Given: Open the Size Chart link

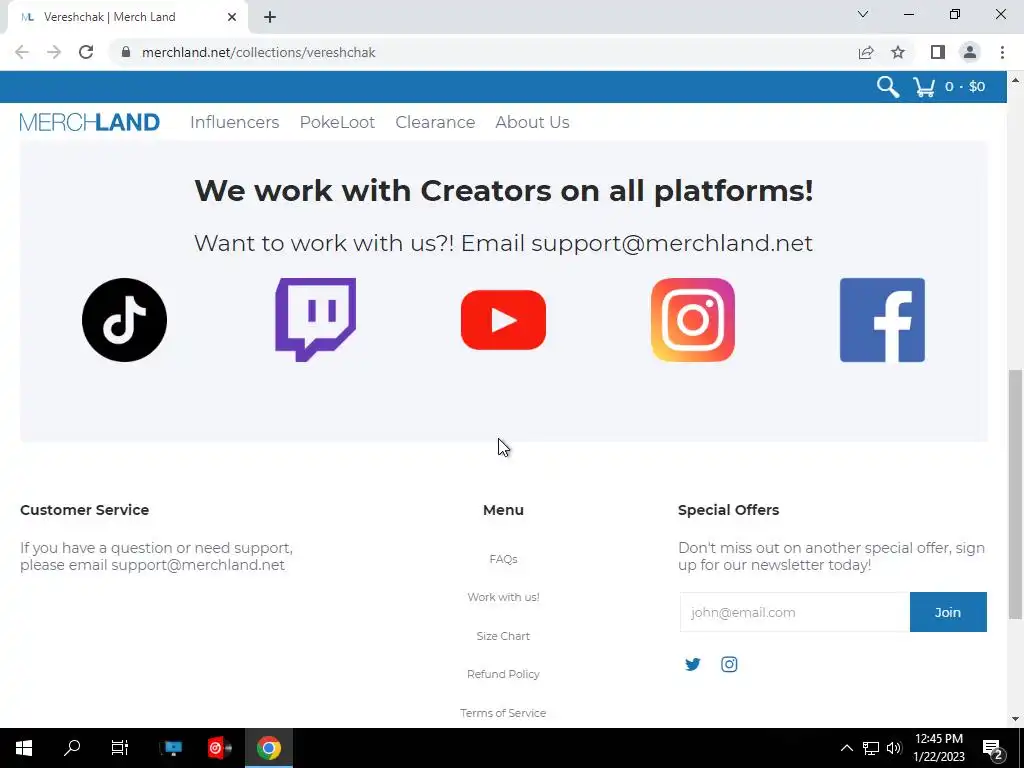Looking at the screenshot, I should (503, 635).
